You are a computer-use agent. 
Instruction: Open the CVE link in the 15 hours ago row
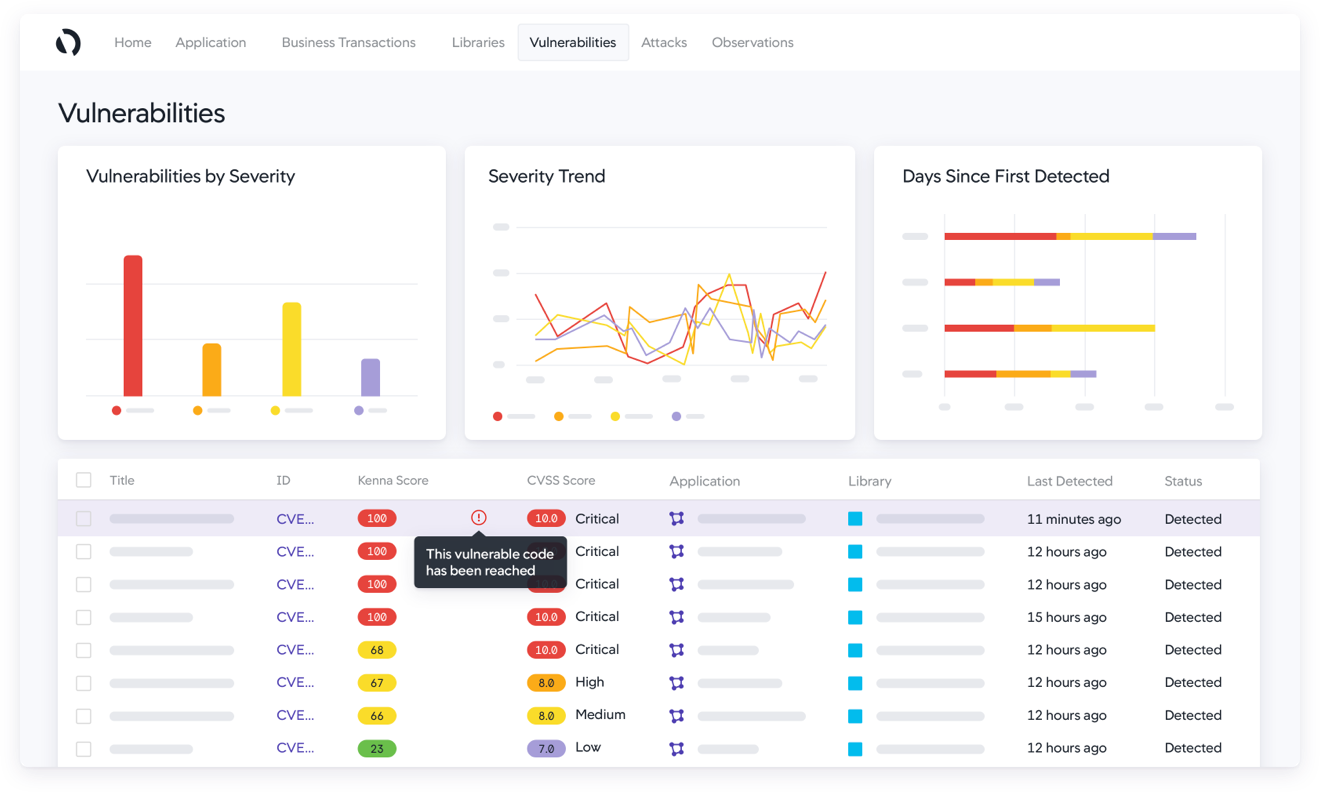pos(295,617)
